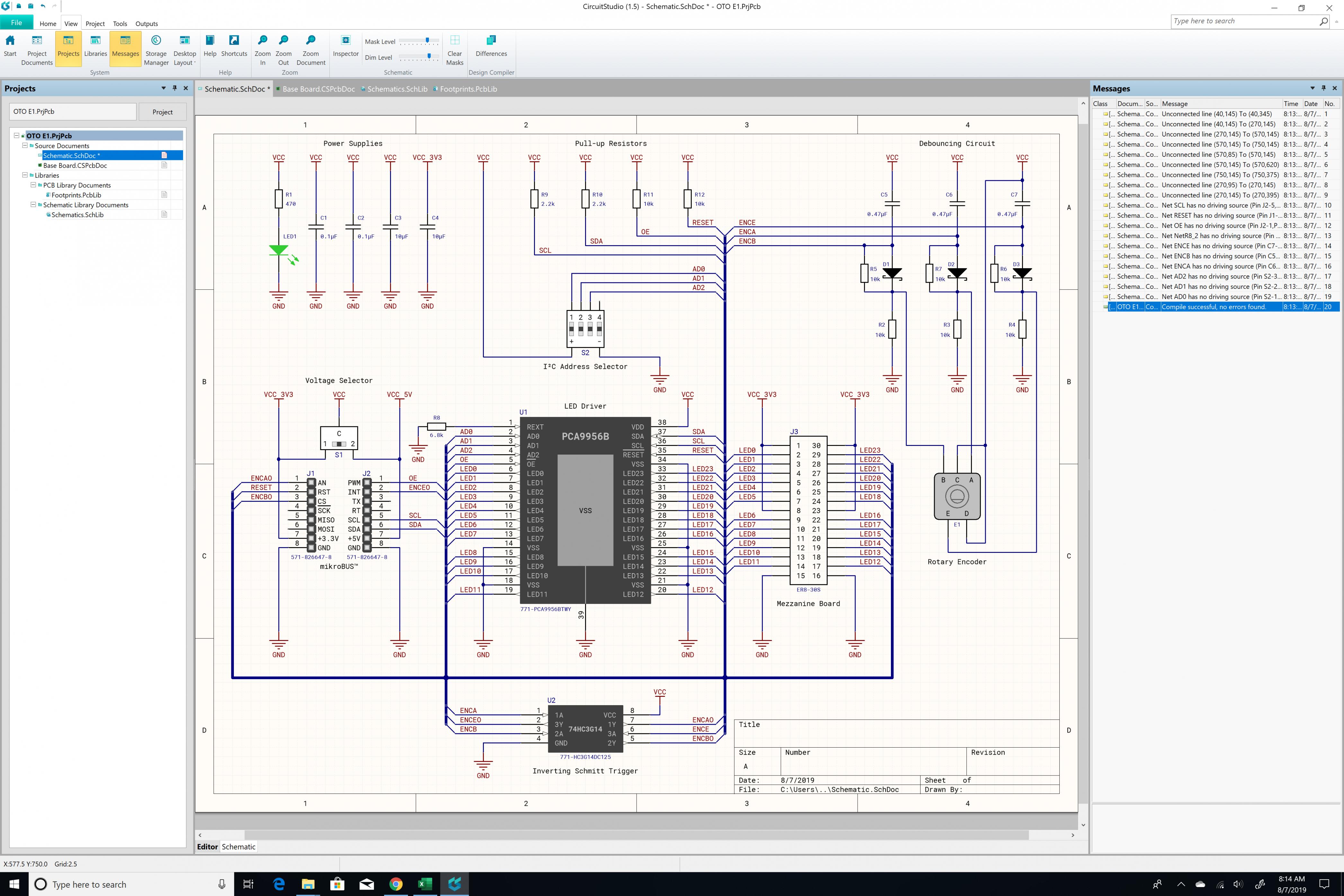Close the Projects panel
Viewport: 1344px width, 896px height.
click(185, 88)
